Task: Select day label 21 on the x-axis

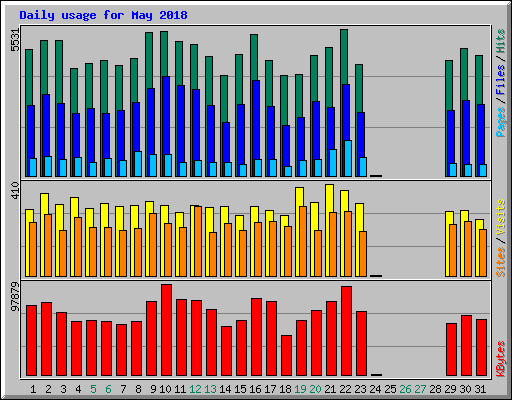Action: [330, 389]
